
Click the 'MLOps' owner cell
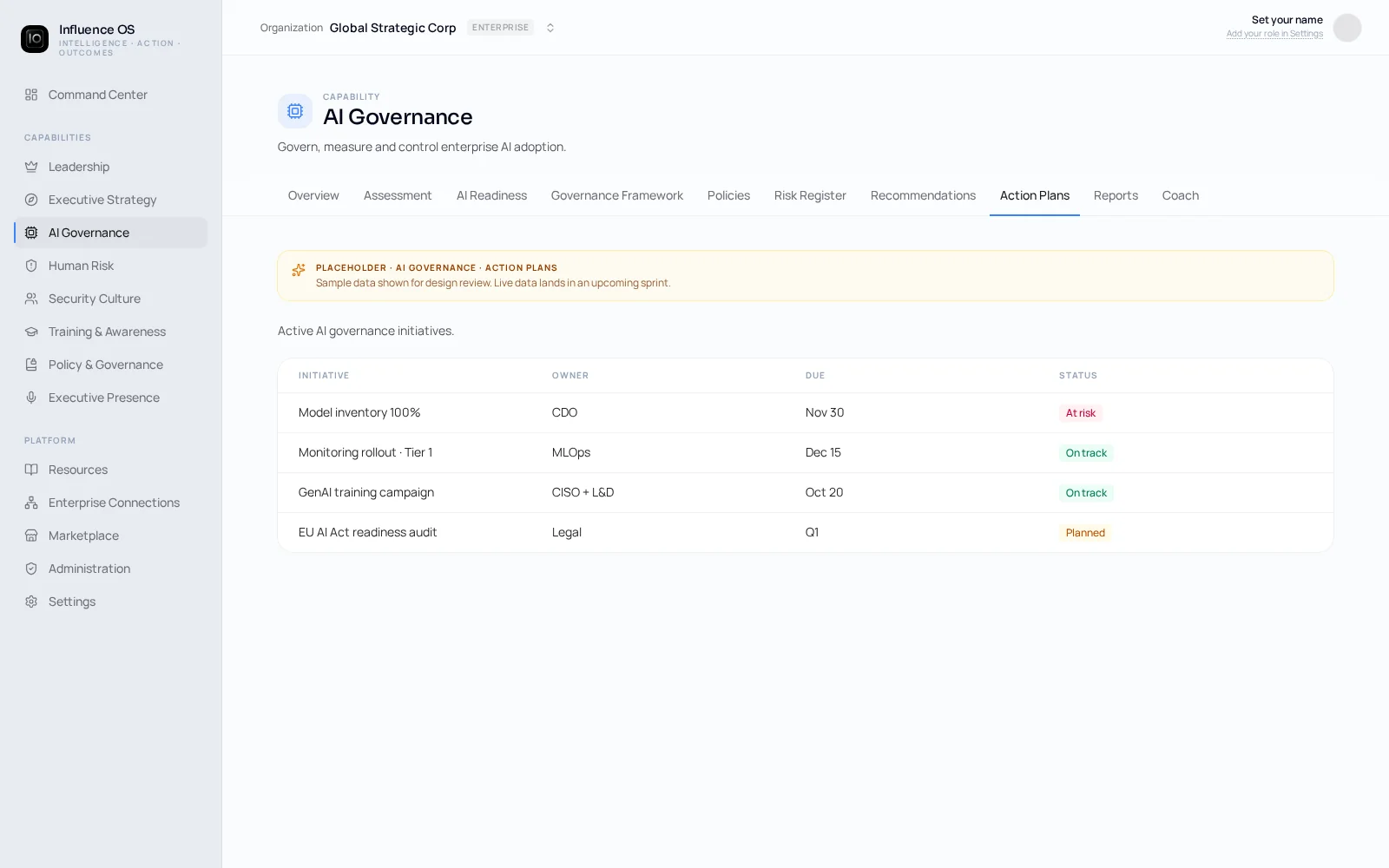tap(571, 452)
